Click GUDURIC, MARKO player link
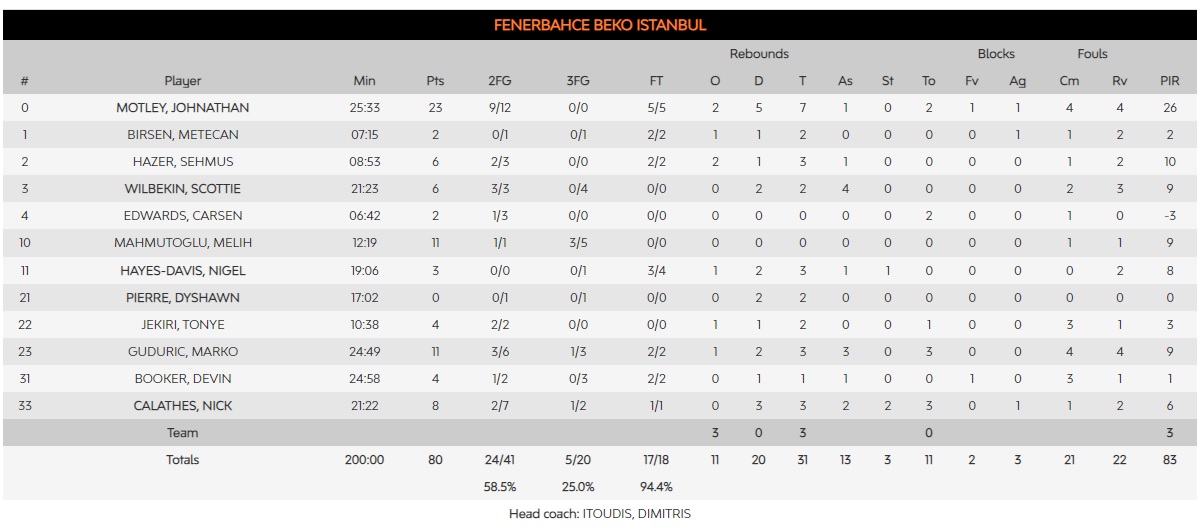This screenshot has height=531, width=1201. pos(183,351)
